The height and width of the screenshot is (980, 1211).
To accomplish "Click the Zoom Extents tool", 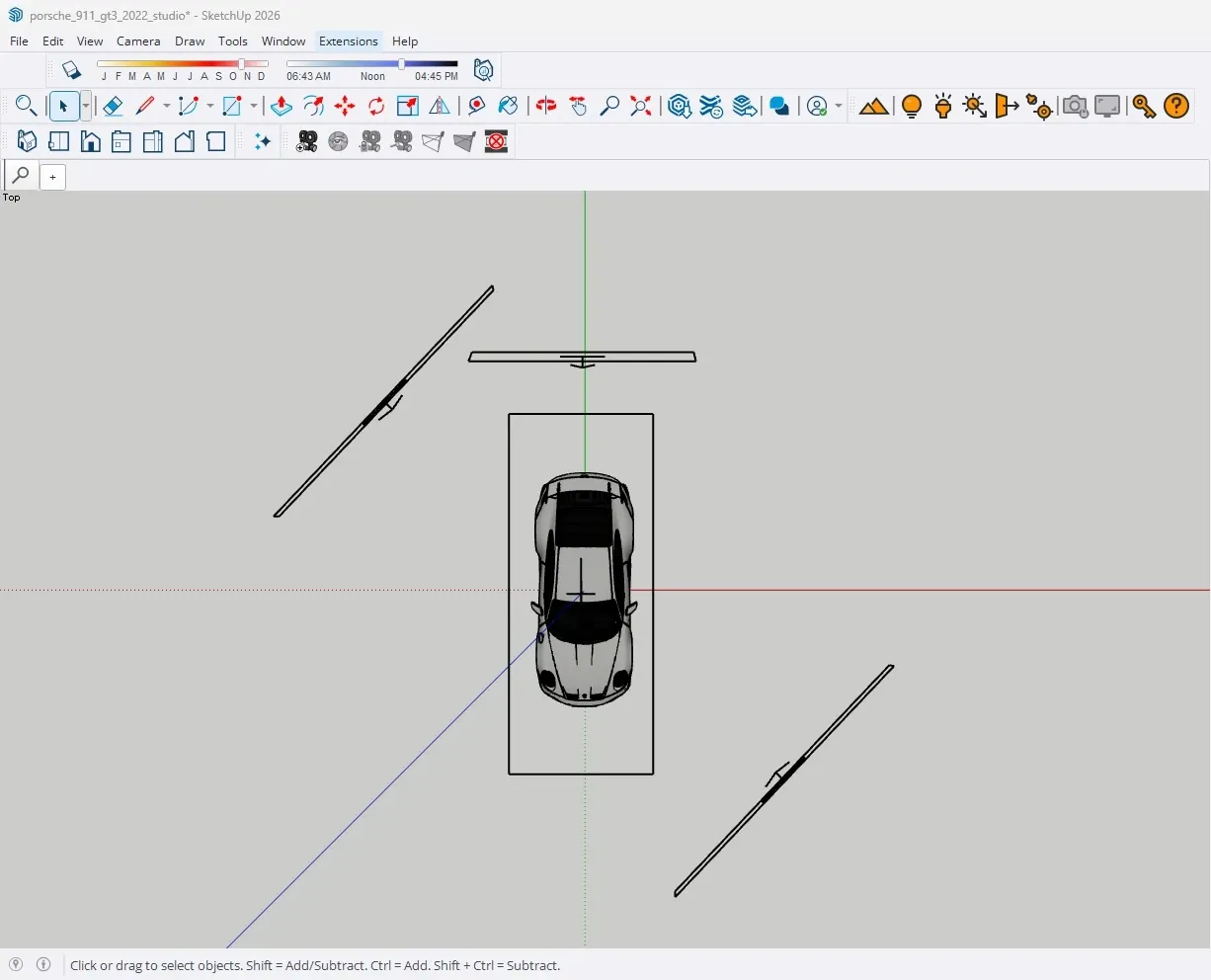I will click(641, 106).
